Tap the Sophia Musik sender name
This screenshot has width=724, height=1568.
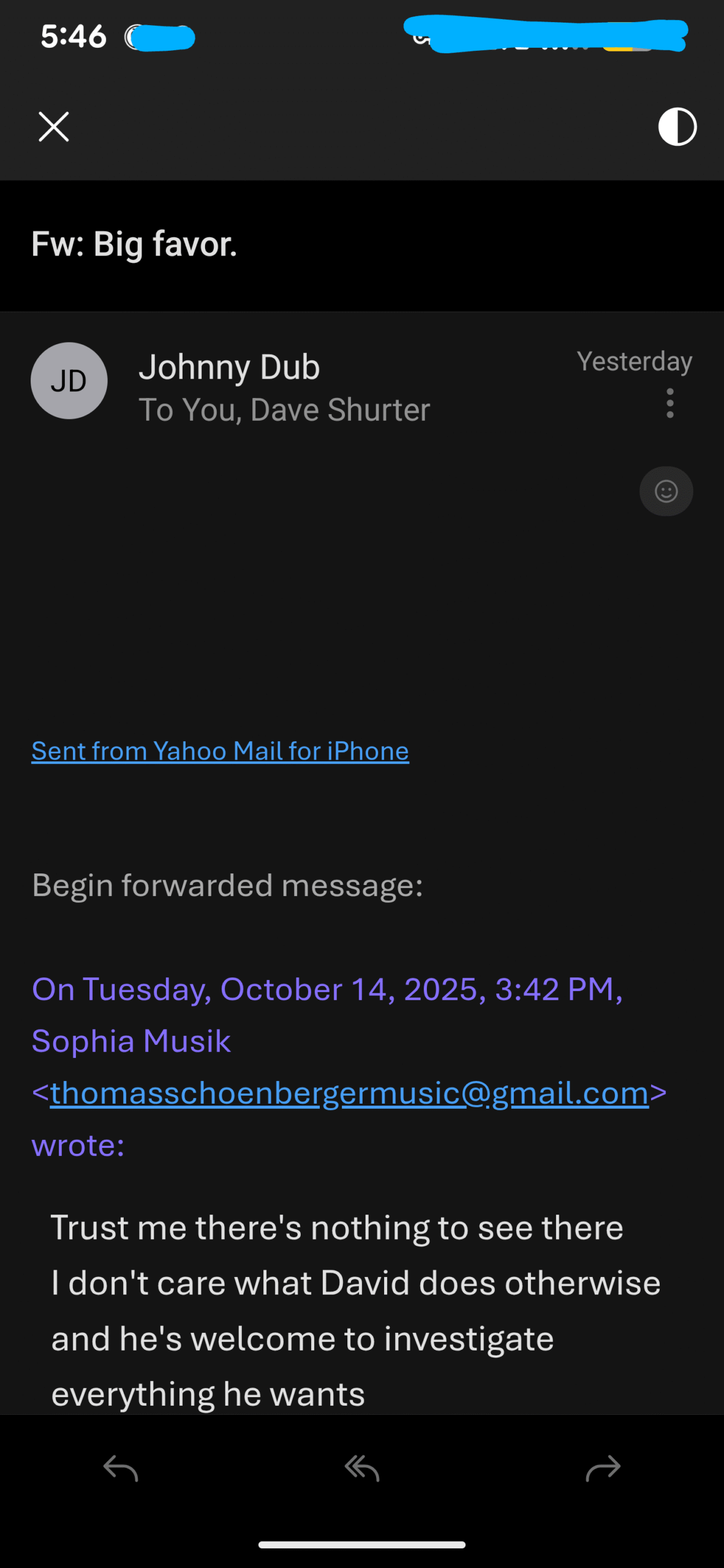(131, 1041)
